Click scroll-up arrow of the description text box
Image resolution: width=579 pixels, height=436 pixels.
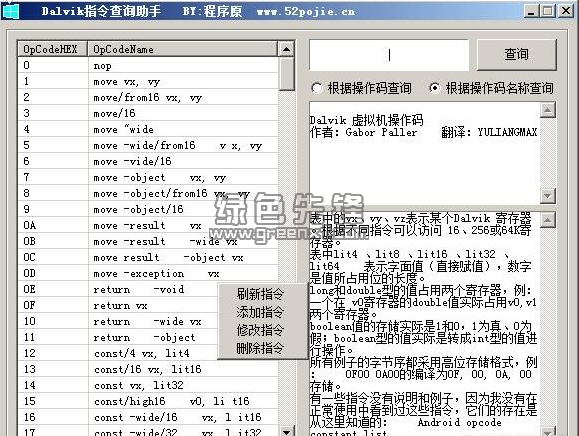548,220
